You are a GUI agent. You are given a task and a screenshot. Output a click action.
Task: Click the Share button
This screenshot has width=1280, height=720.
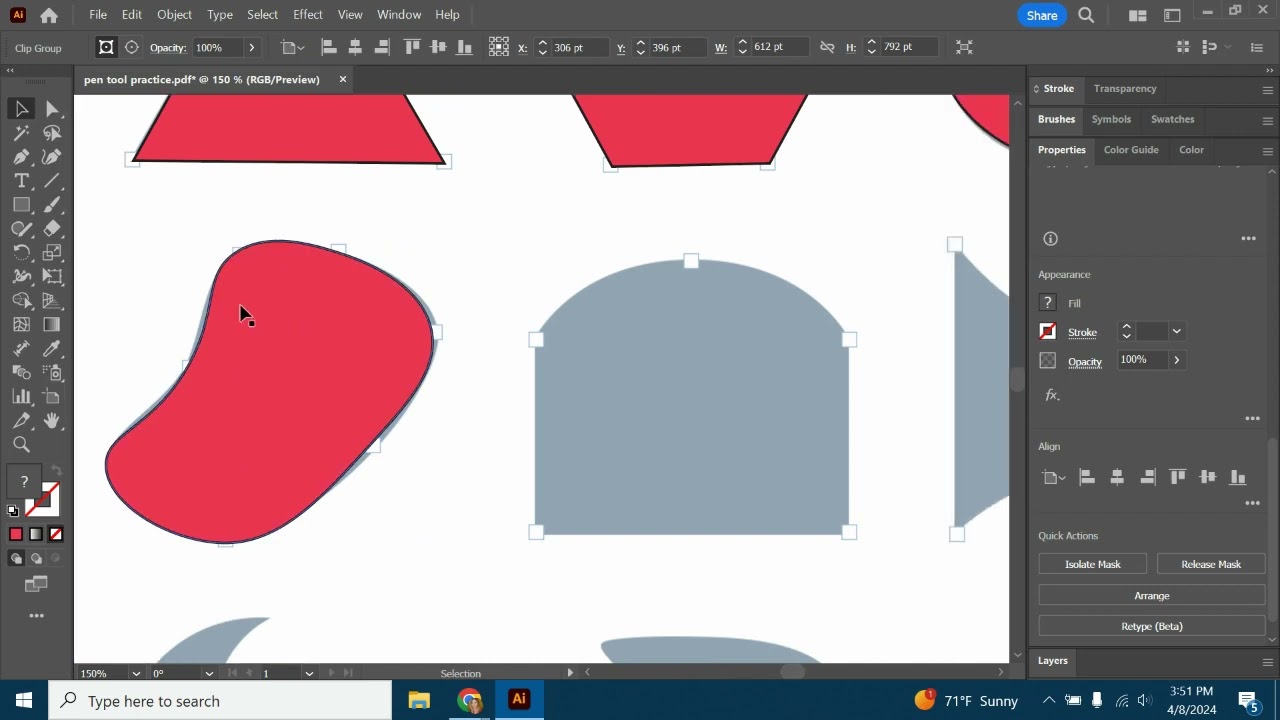click(x=1042, y=15)
